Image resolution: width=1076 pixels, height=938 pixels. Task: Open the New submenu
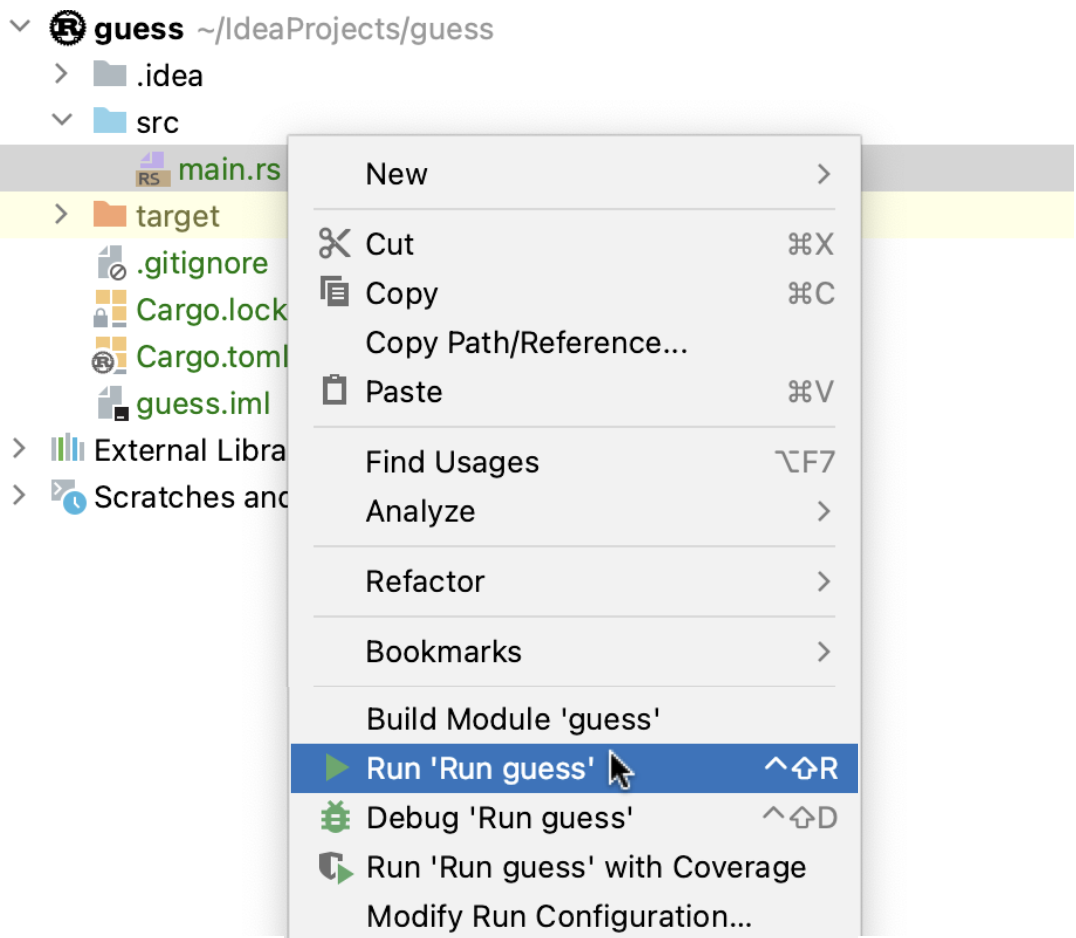point(396,173)
